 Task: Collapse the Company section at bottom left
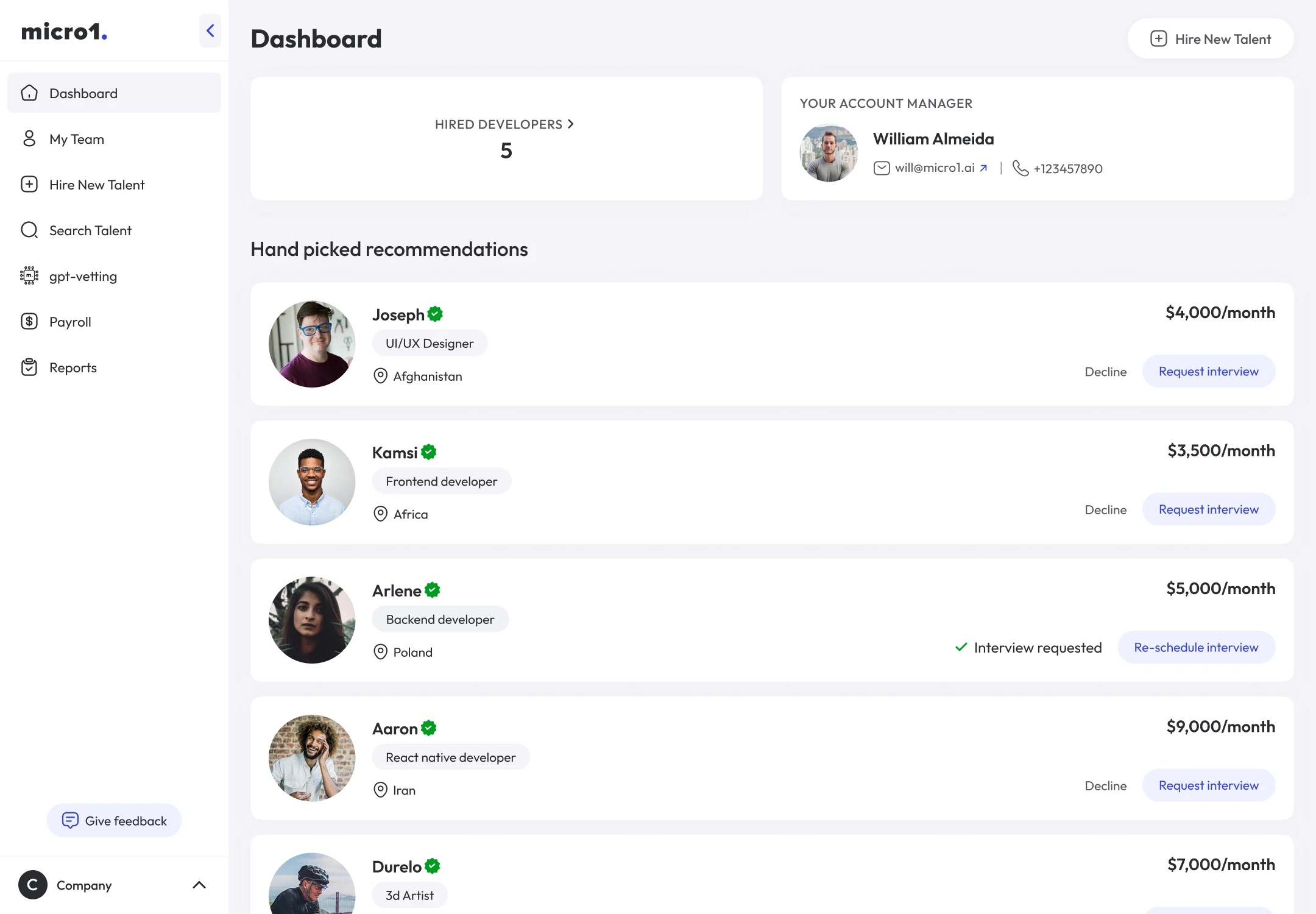199,885
